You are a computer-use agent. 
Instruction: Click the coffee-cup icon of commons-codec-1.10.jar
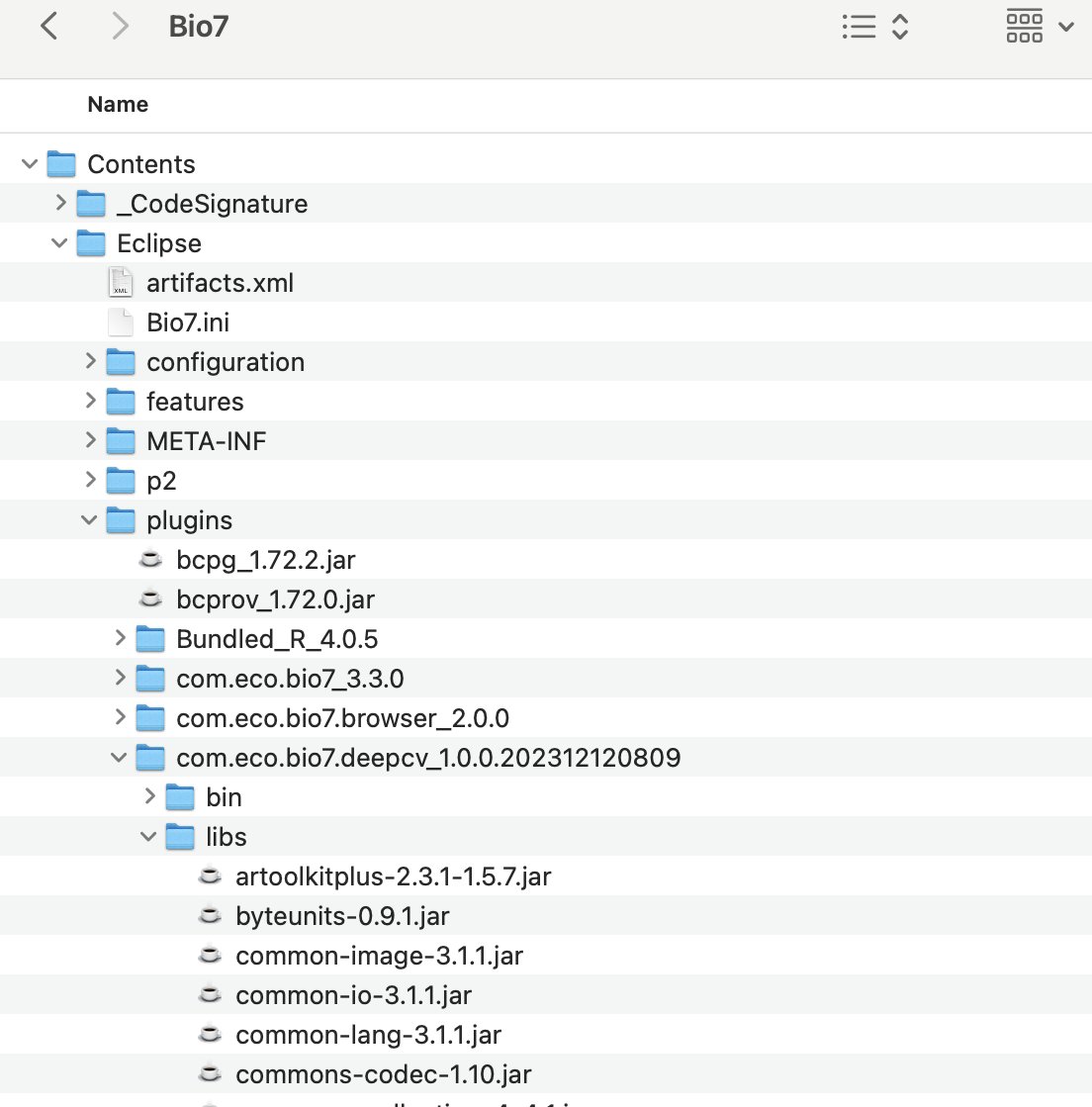[209, 1073]
